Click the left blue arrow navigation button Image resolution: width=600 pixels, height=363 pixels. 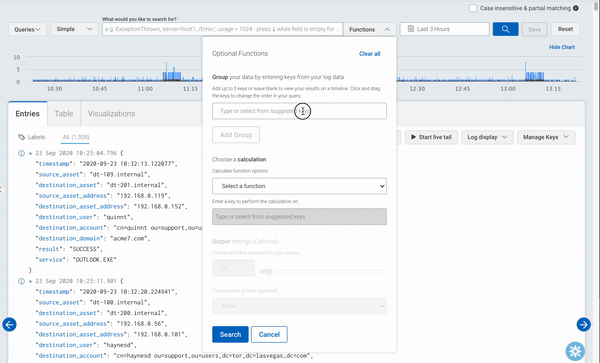10,324
